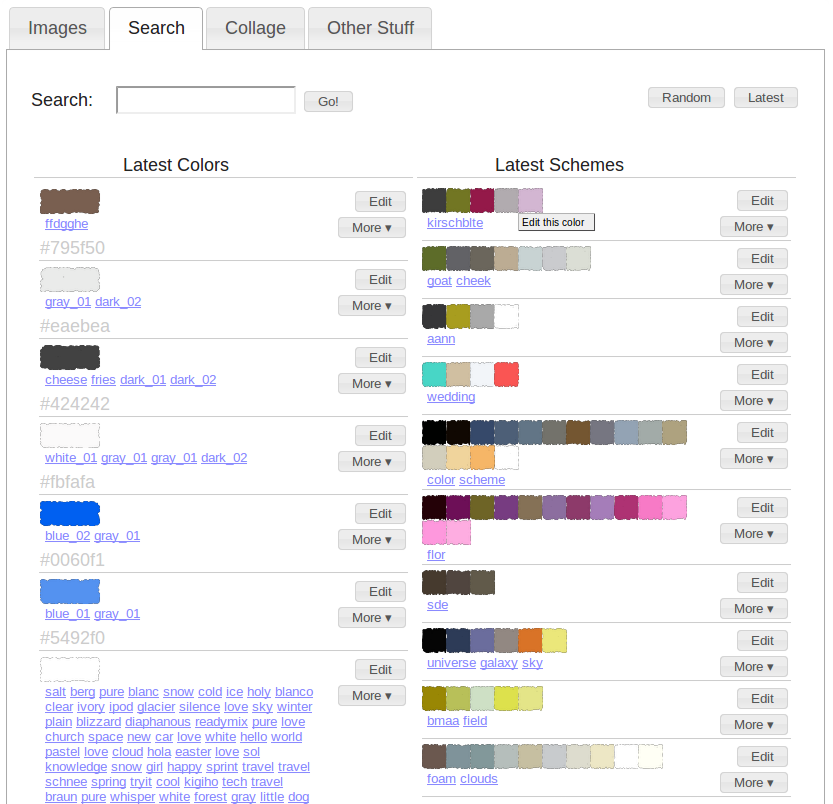Open the Collage tab
Viewport: 833px width, 804px height.
(255, 28)
